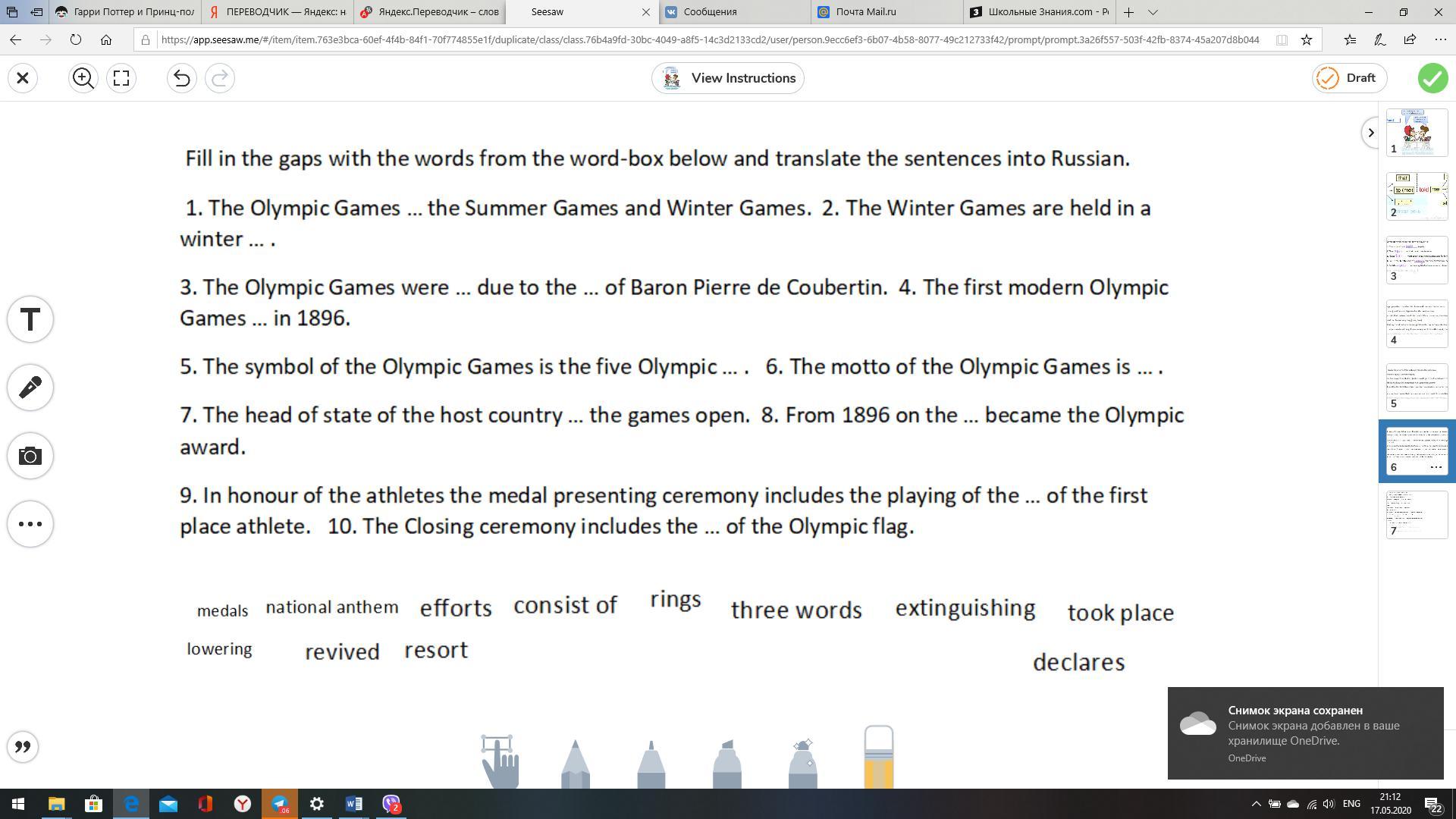Viewport: 1456px width, 819px height.
Task: Undo the last action
Action: pyautogui.click(x=182, y=78)
